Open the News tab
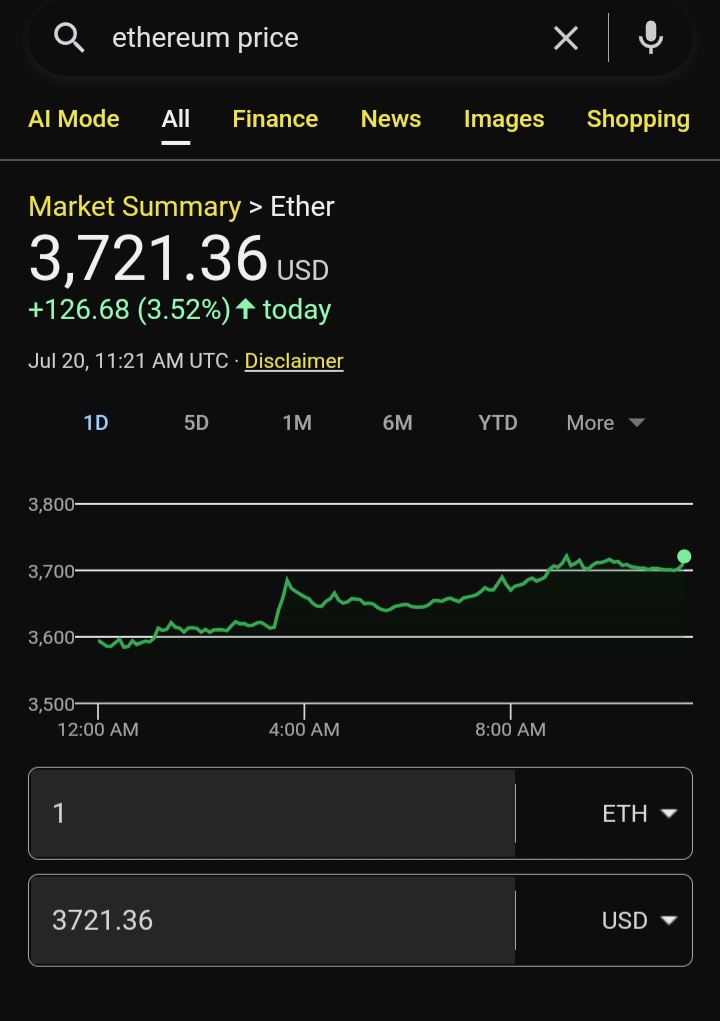Screen dimensions: 720x1021 pos(391,119)
